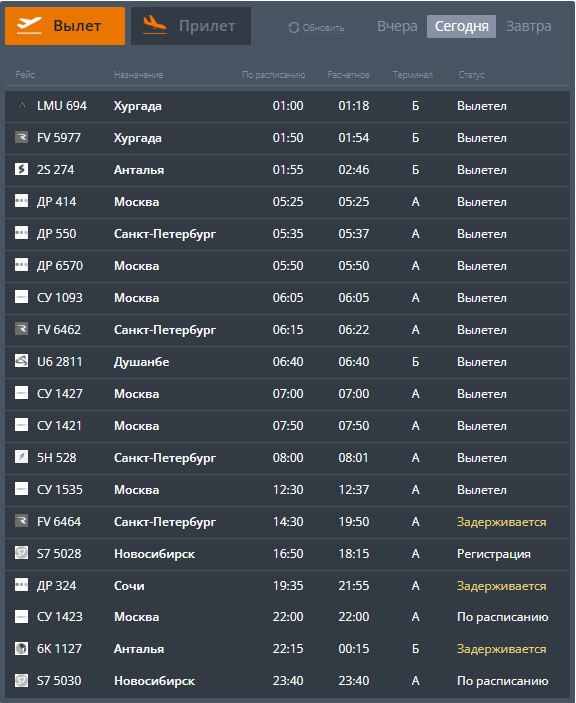Click the Rossiya airline logo for FV 5977
The height and width of the screenshot is (703, 576).
click(x=22, y=136)
